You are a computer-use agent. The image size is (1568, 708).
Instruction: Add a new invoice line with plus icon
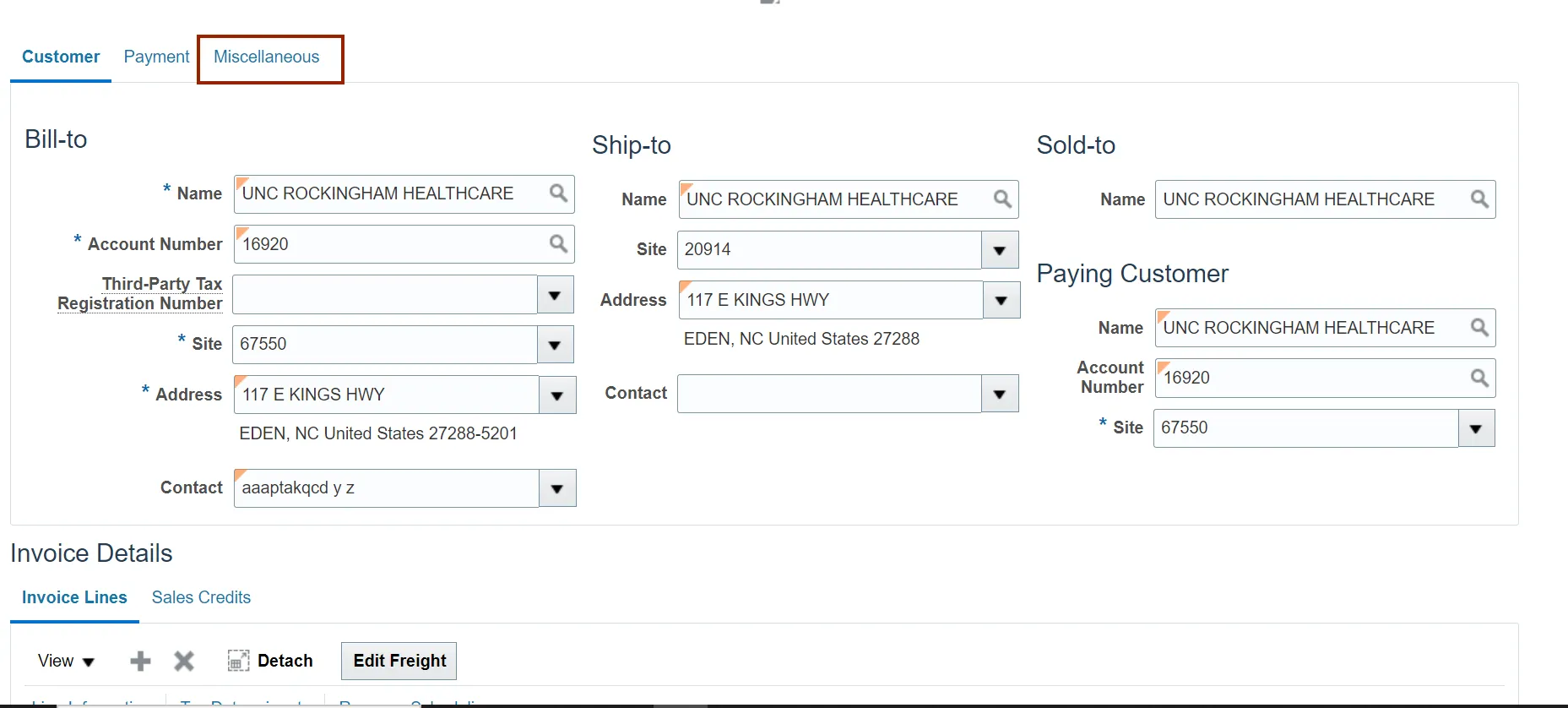[x=140, y=661]
